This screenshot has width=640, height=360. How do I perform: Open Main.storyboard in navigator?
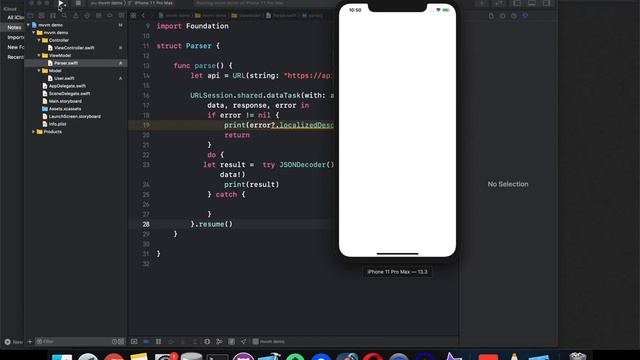pyautogui.click(x=65, y=101)
